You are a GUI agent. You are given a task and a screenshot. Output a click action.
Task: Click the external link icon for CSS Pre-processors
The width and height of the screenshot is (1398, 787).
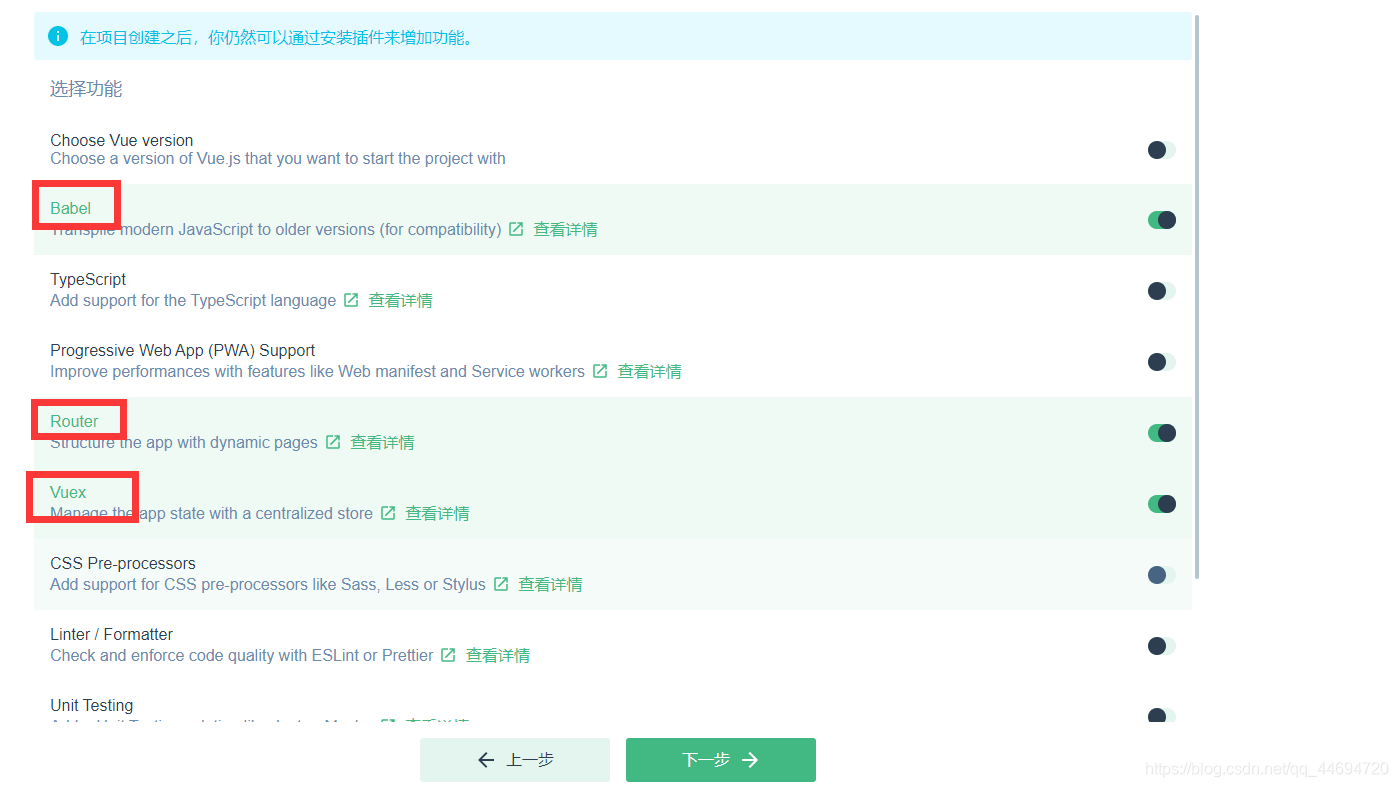(x=501, y=584)
